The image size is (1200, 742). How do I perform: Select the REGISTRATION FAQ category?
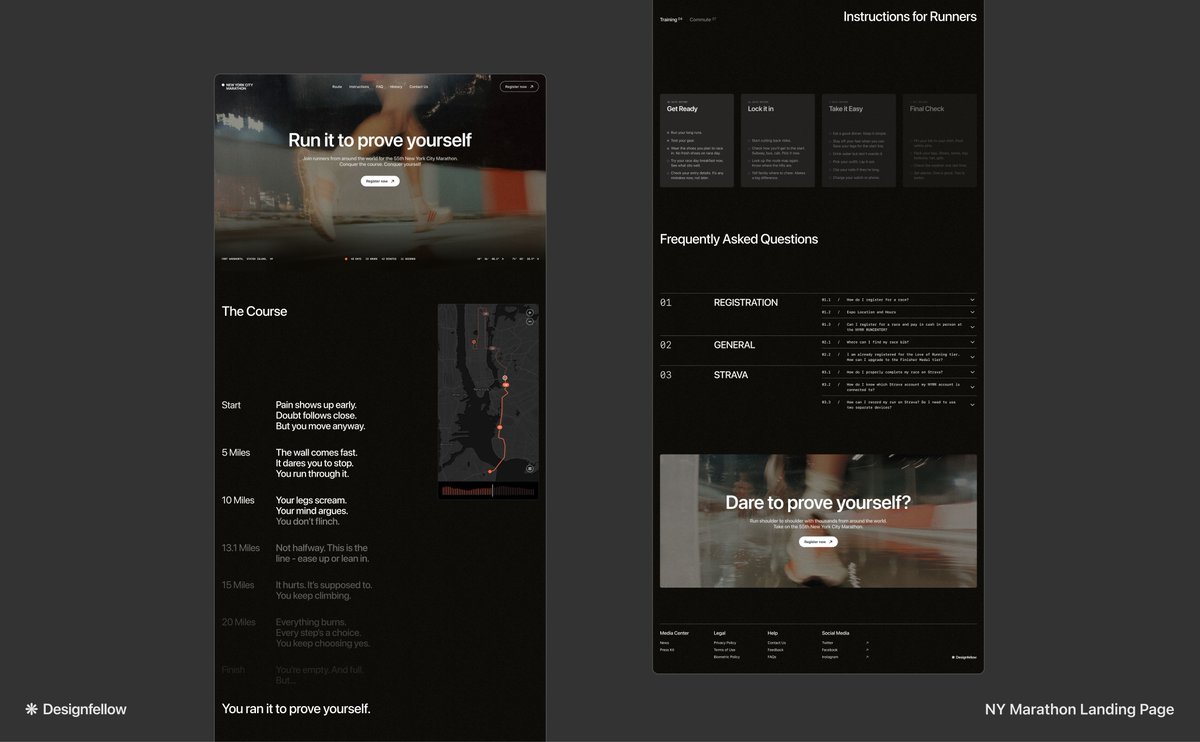[x=745, y=302]
